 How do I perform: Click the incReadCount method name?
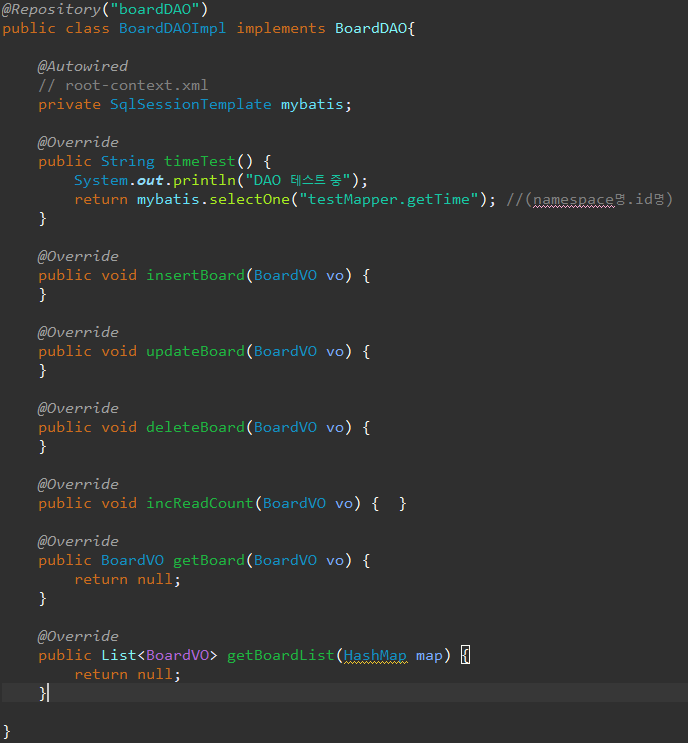coord(199,503)
